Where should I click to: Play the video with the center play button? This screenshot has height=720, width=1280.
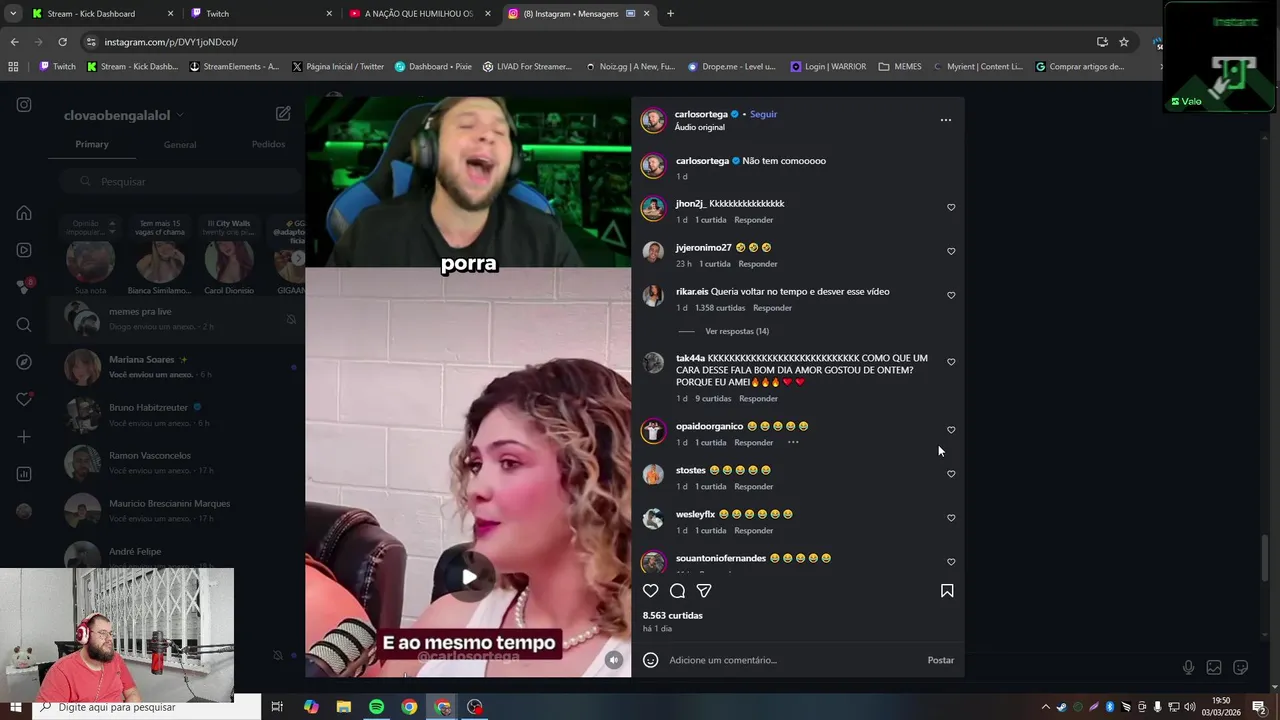[x=469, y=577]
